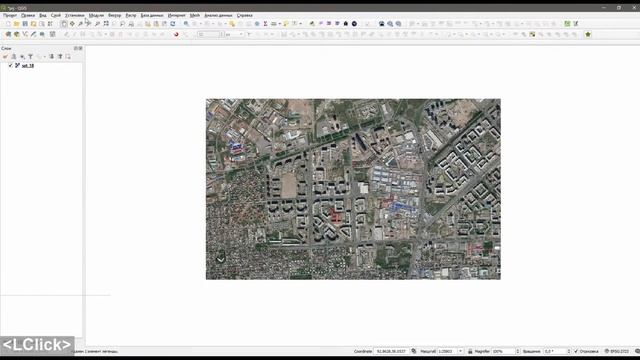The width and height of the screenshot is (640, 360).
Task: Open Layer Styling panel from Layers toolbar
Action: 5,57
